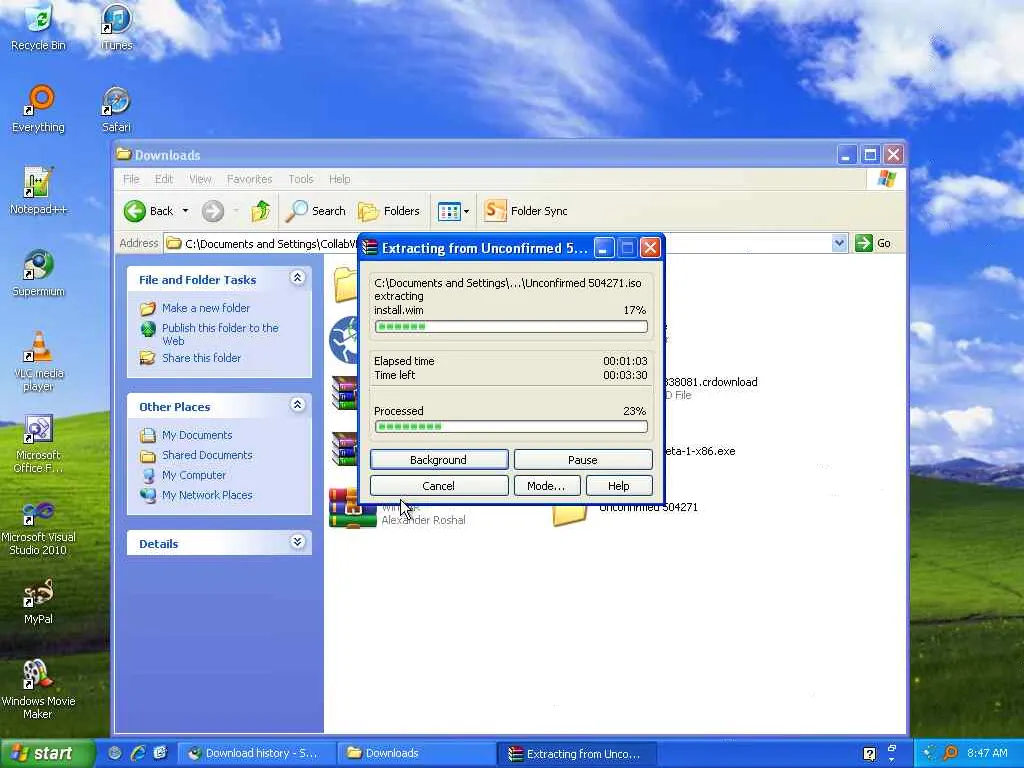Image resolution: width=1024 pixels, height=768 pixels.
Task: Click Download history taskbar button
Action: (x=255, y=753)
